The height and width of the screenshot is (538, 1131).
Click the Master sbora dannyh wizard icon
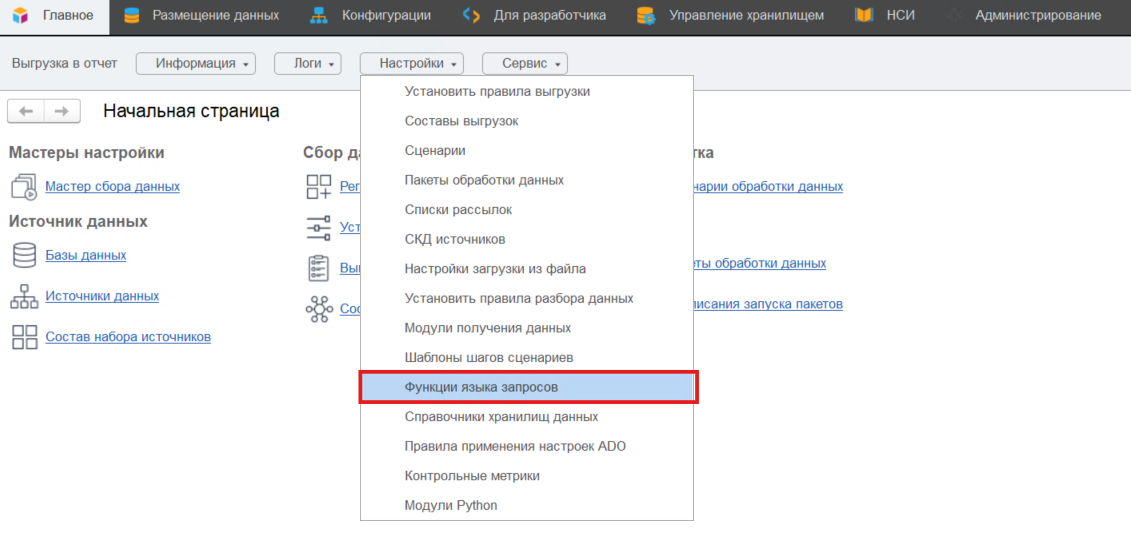click(23, 186)
